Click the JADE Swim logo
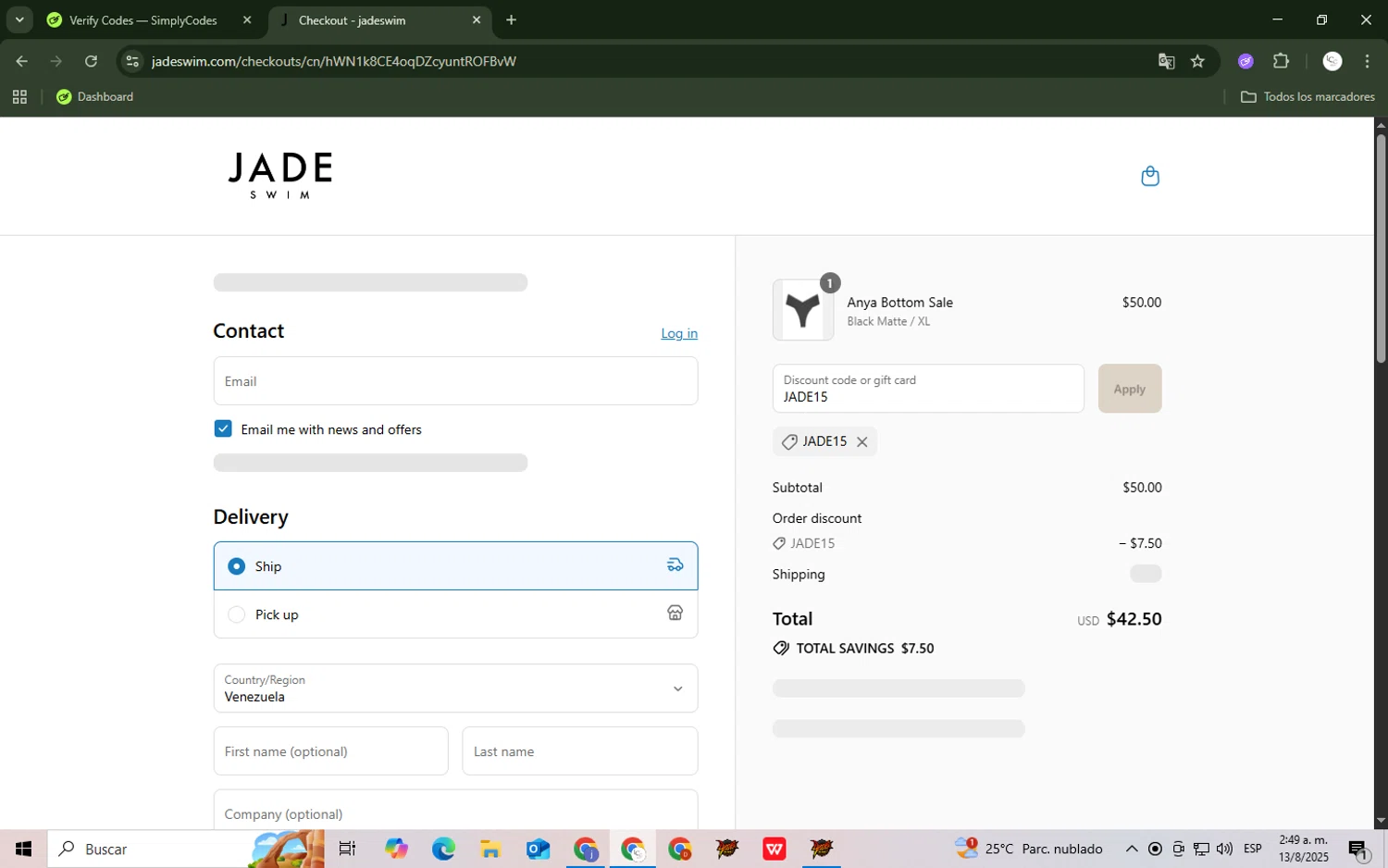The height and width of the screenshot is (868, 1388). point(280,175)
